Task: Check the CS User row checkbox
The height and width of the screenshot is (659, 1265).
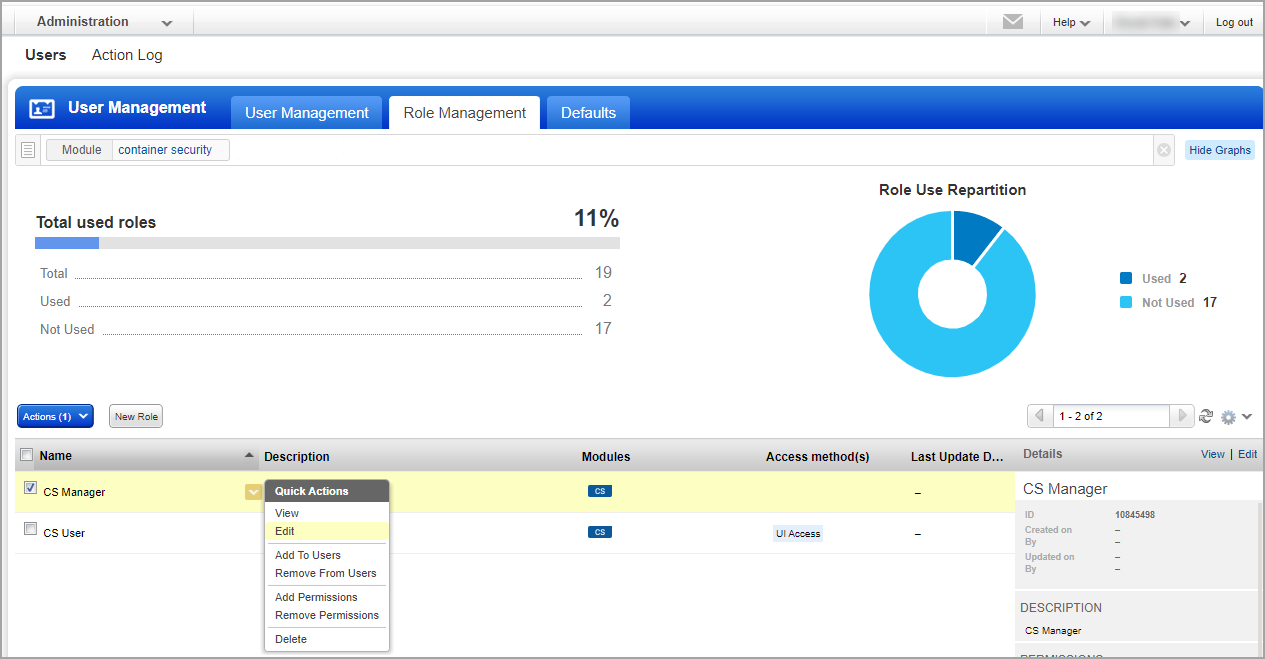Action: pos(30,529)
